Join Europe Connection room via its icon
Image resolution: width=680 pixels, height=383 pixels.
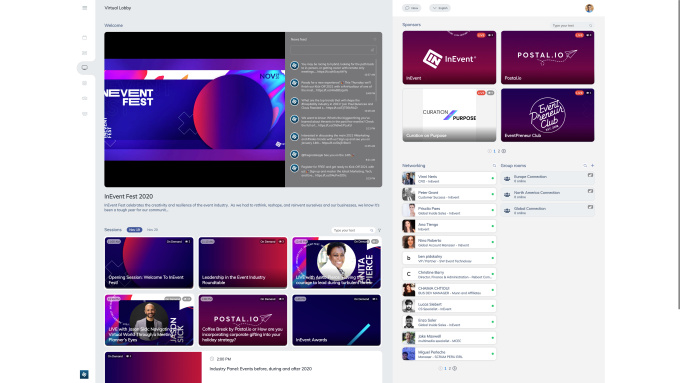click(590, 175)
